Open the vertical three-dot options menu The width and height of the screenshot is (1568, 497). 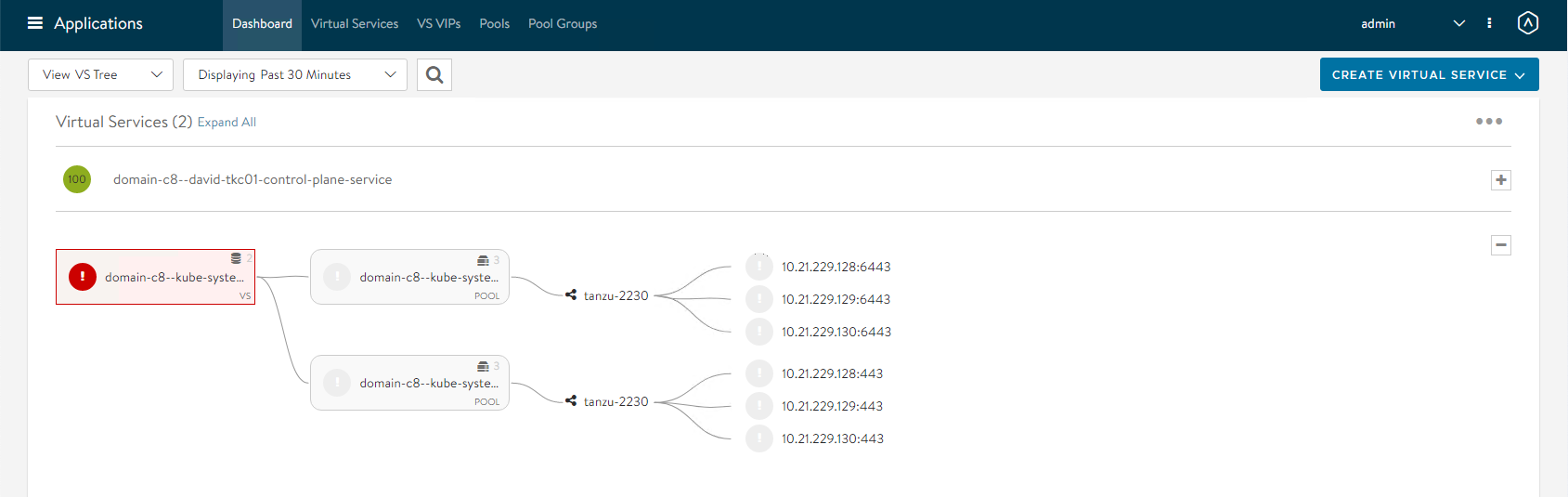coord(1489,23)
